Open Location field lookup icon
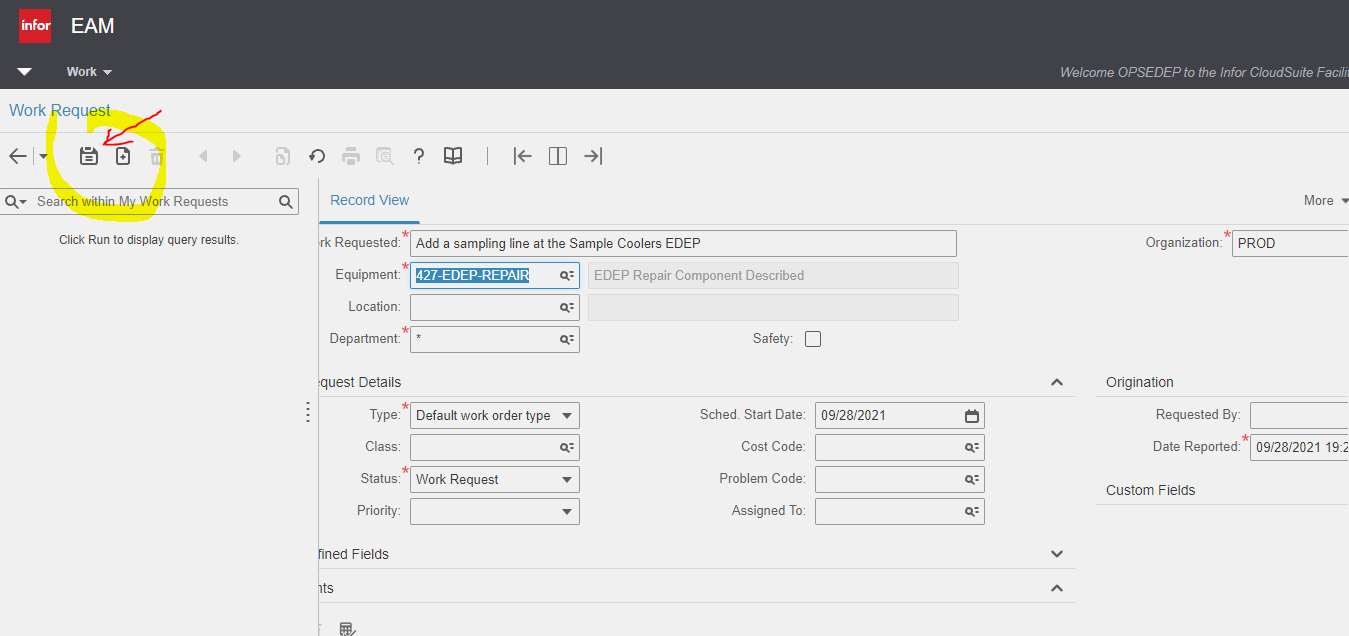This screenshot has width=1349, height=636. point(567,307)
